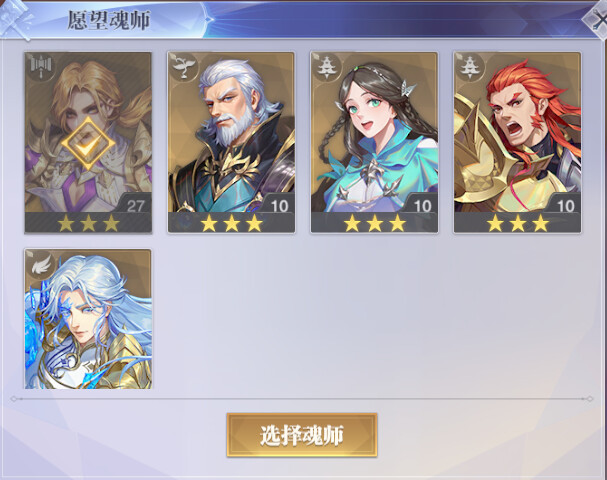This screenshot has width=607, height=480.
Task: Close the 愿望魂师 wish panel
Action: tap(597, 18)
